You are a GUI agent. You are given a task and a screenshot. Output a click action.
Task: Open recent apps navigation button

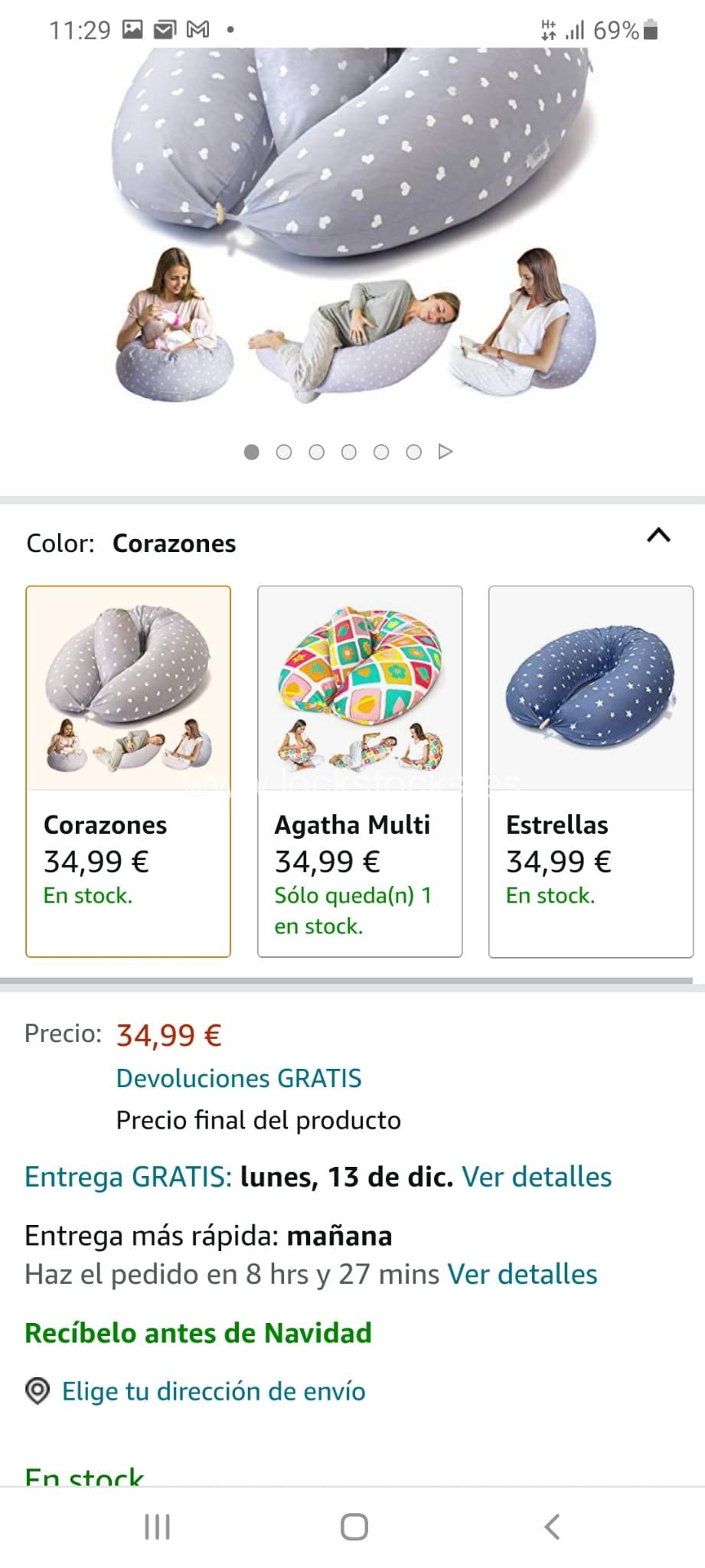coord(157,1527)
